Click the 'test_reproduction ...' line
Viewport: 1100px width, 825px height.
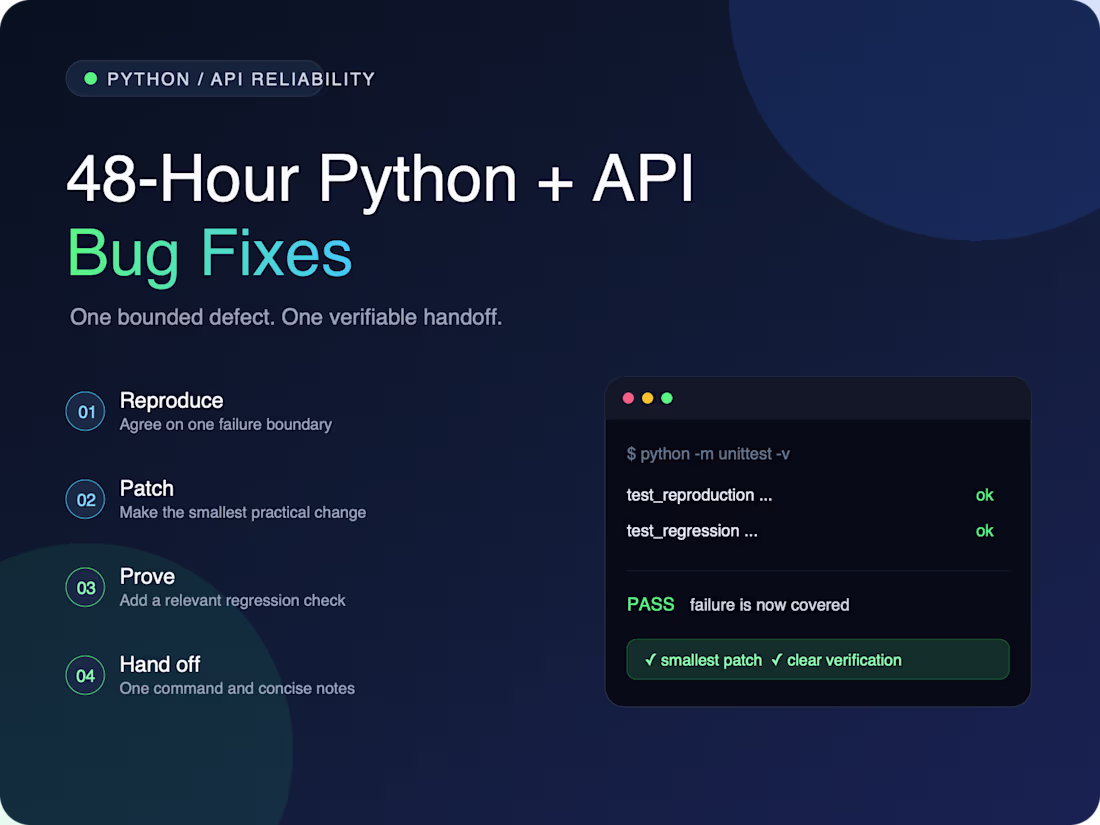[x=699, y=495]
